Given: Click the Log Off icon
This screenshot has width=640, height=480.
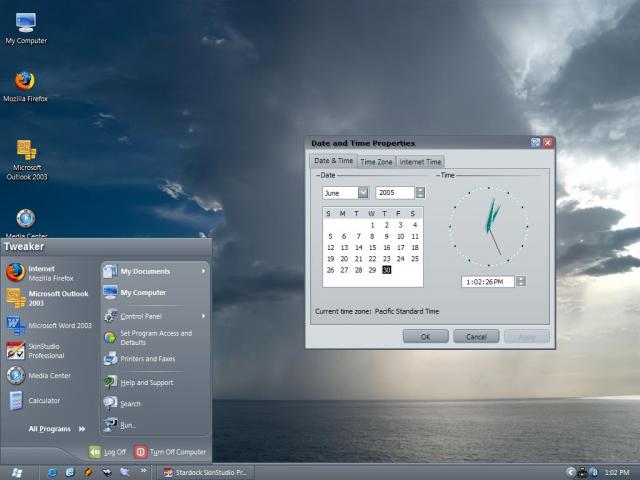Looking at the screenshot, I should point(95,452).
